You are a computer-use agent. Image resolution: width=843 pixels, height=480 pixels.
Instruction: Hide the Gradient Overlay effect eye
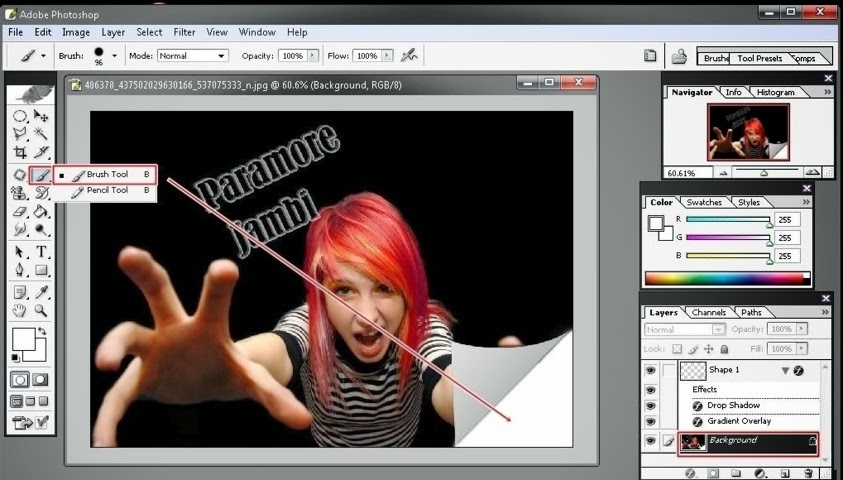651,422
